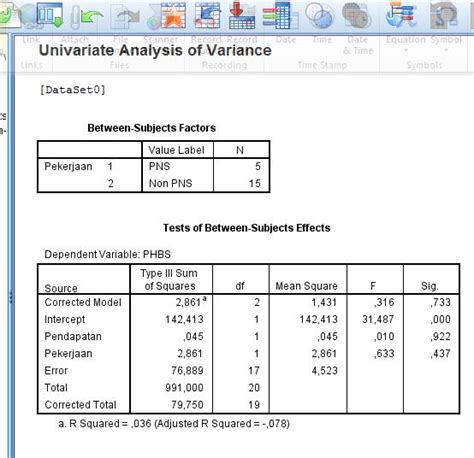Click the gray icon at toolbar's right end
474x458 pixels.
point(443,15)
